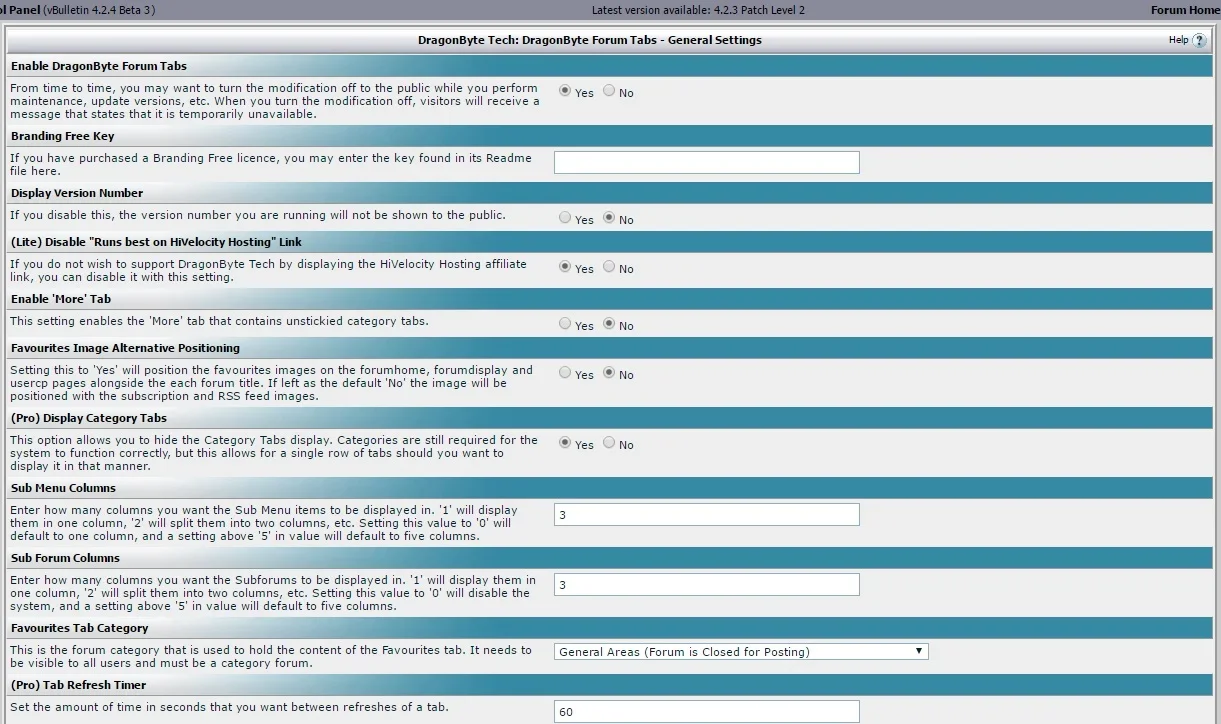Choose No for Display Category Tabs

tap(609, 443)
